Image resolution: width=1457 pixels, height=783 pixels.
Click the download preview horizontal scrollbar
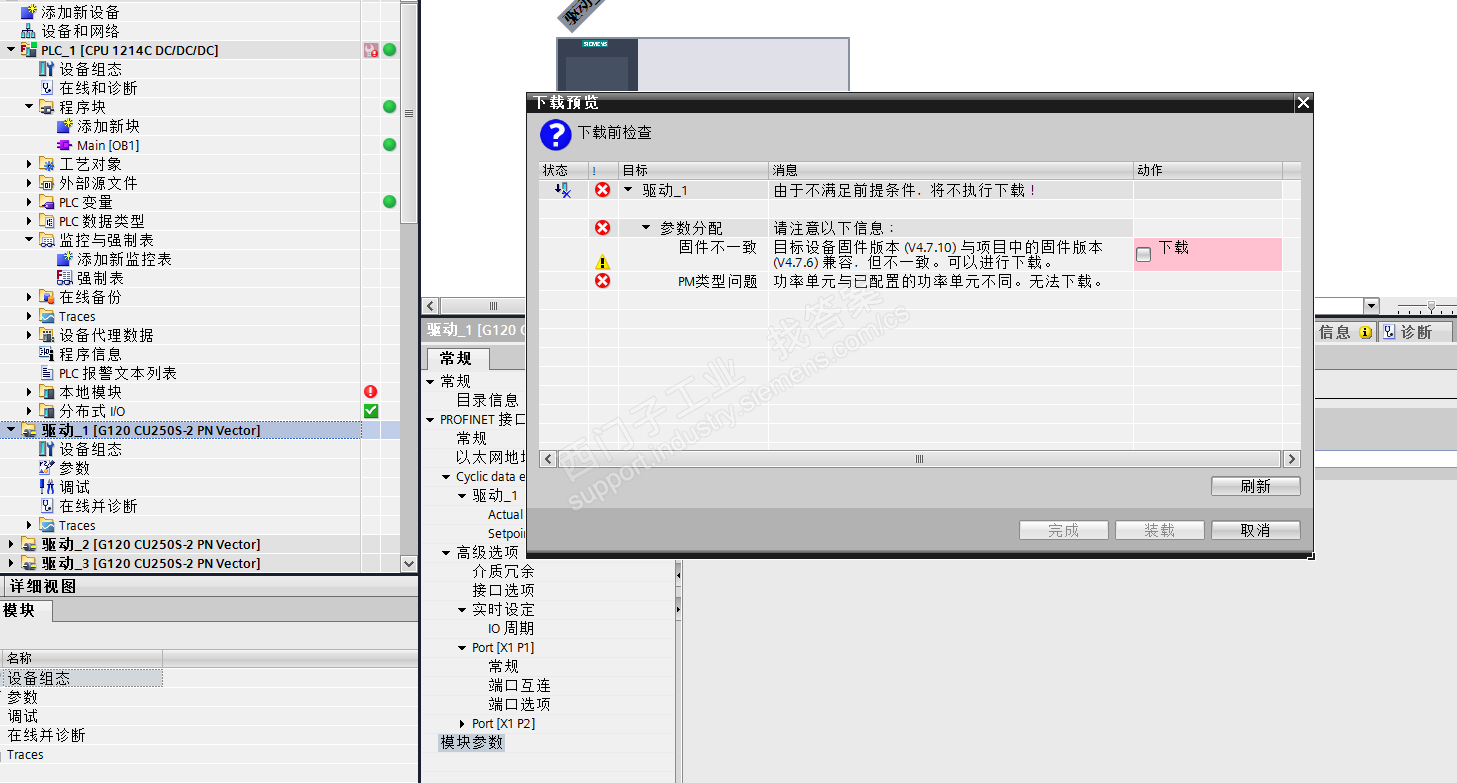919,459
